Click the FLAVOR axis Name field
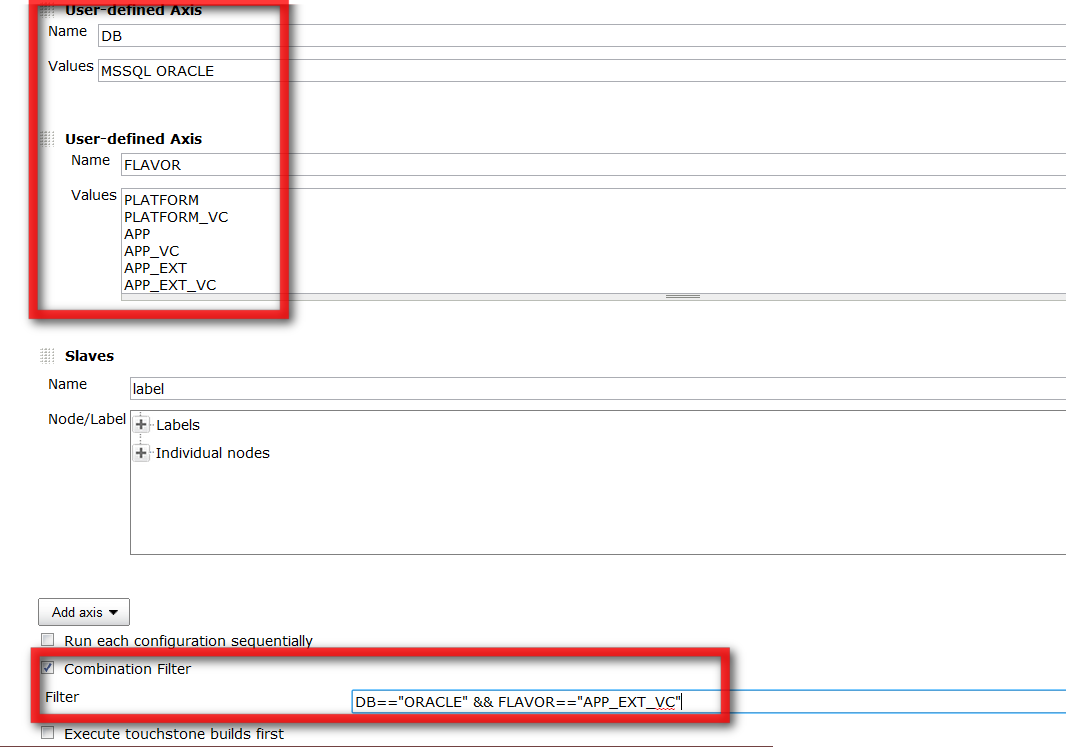1066x747 pixels. [594, 164]
